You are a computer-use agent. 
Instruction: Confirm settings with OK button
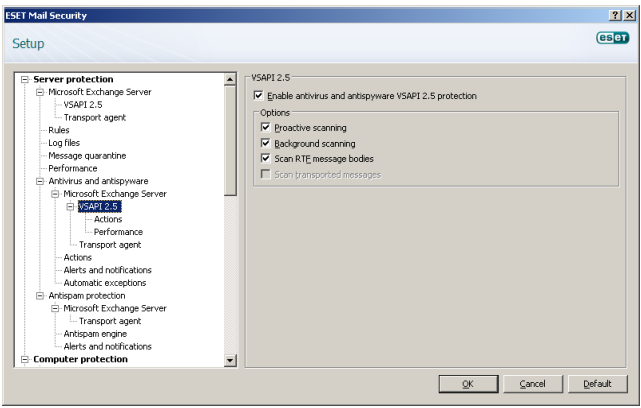[468, 384]
